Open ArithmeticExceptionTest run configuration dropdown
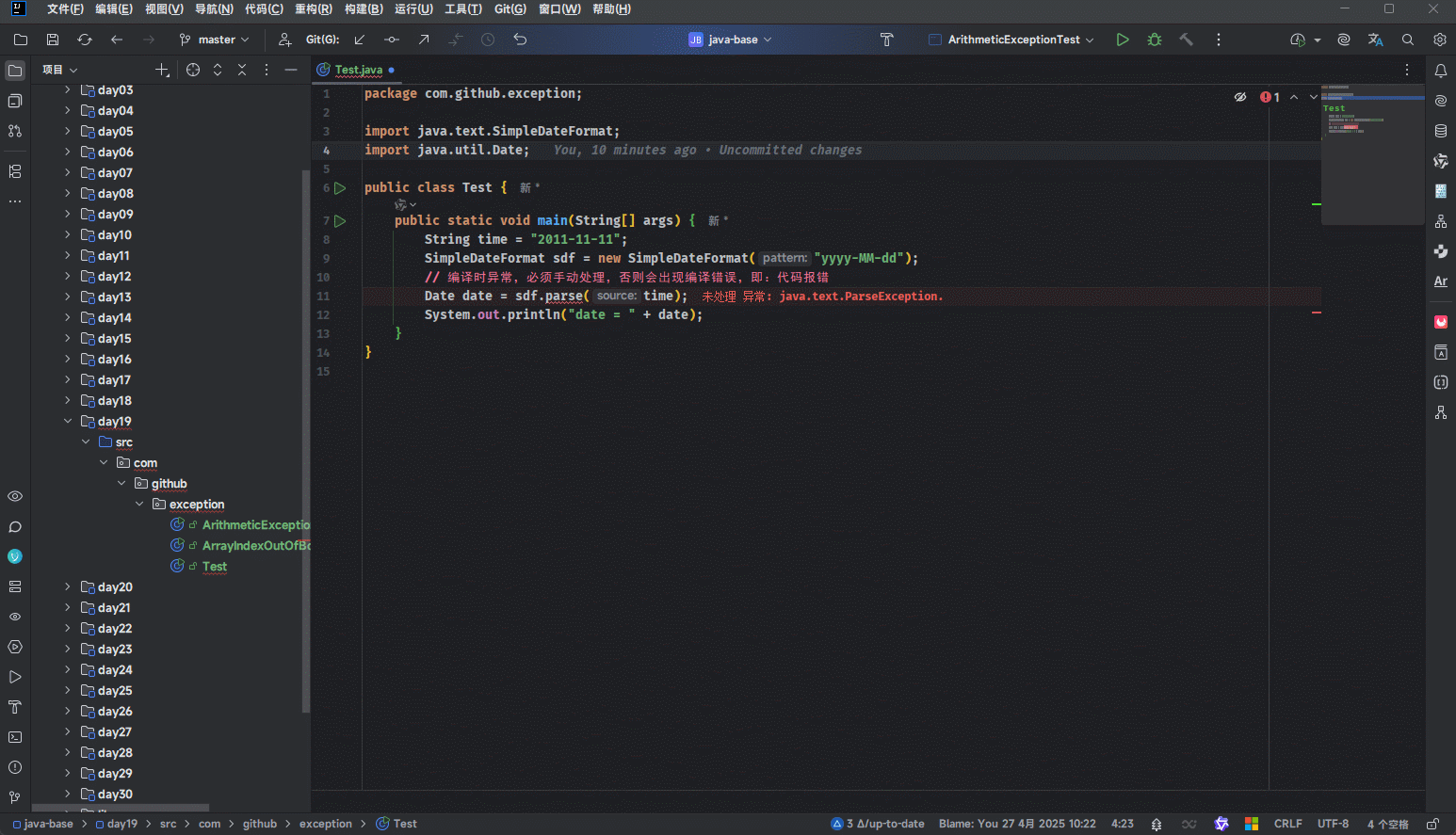Viewport: 1456px width, 835px height. tap(1012, 40)
